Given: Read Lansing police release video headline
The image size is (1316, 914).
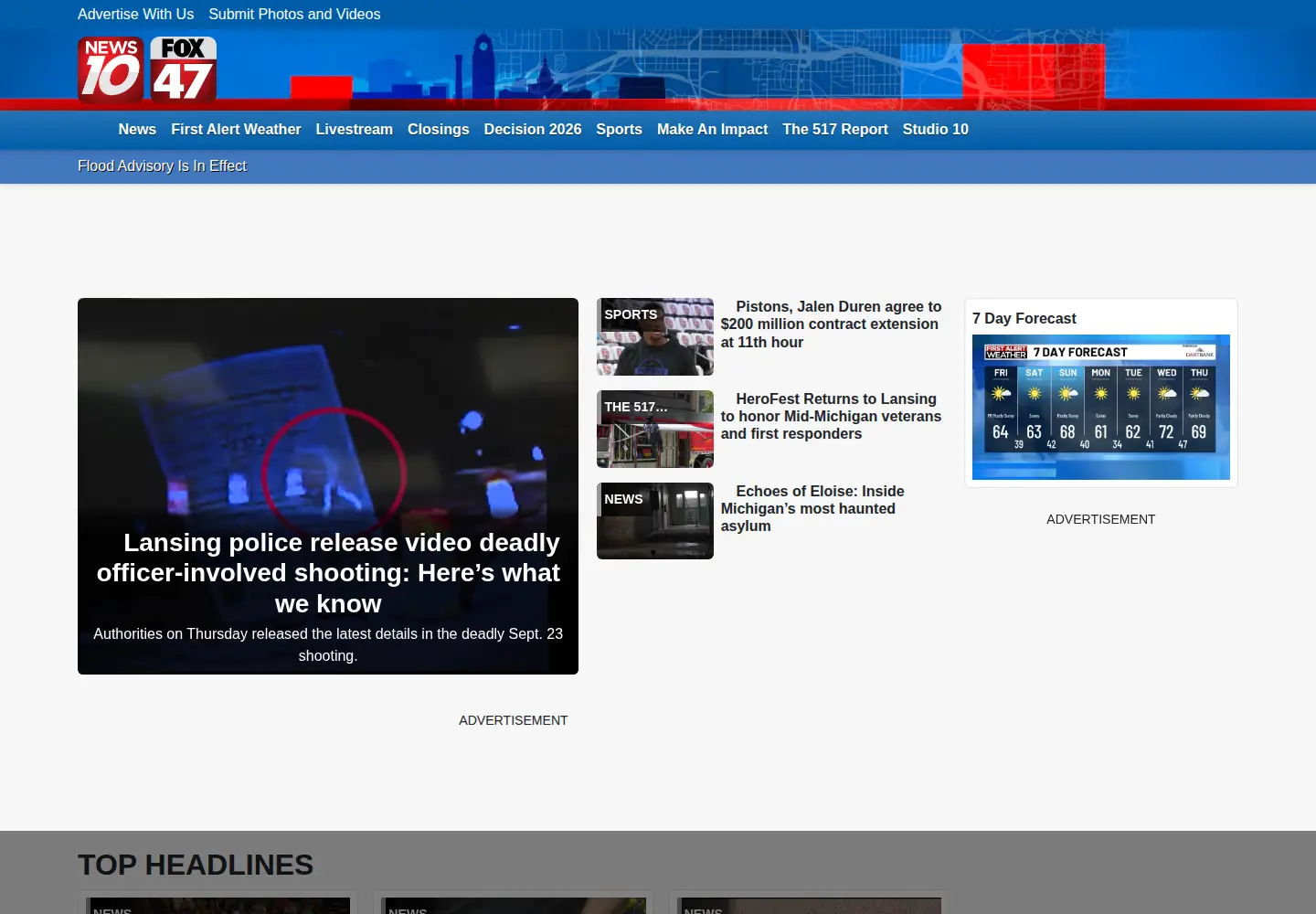Looking at the screenshot, I should (x=328, y=573).
